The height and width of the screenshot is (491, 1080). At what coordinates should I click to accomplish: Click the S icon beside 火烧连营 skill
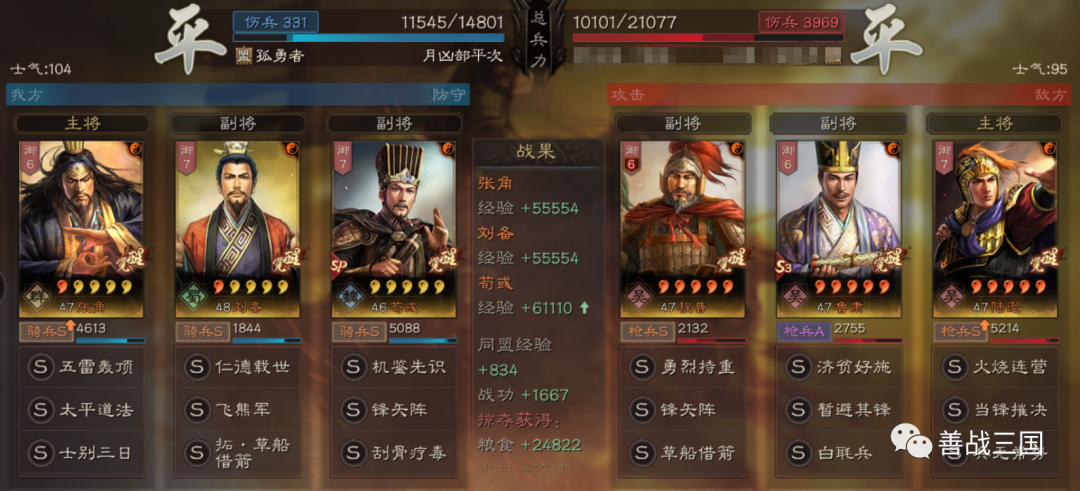pyautogui.click(x=954, y=366)
